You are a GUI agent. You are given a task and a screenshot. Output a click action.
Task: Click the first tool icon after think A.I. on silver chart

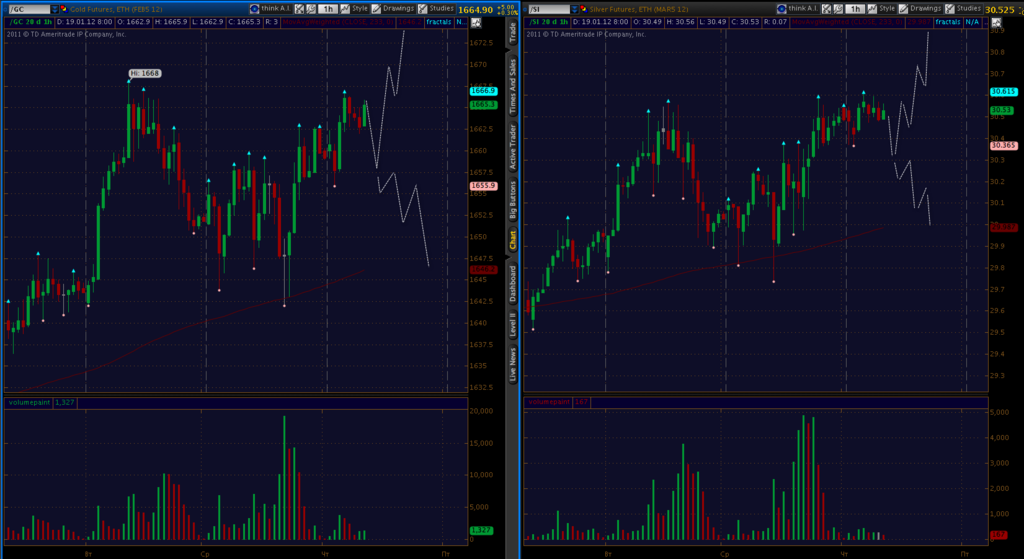827,8
